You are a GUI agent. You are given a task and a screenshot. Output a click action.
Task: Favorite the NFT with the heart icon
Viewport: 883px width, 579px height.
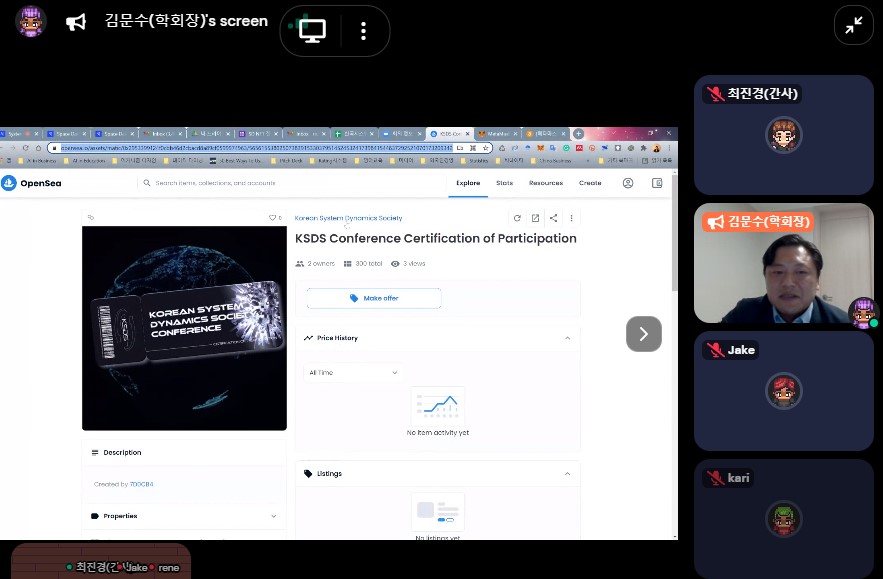272,217
